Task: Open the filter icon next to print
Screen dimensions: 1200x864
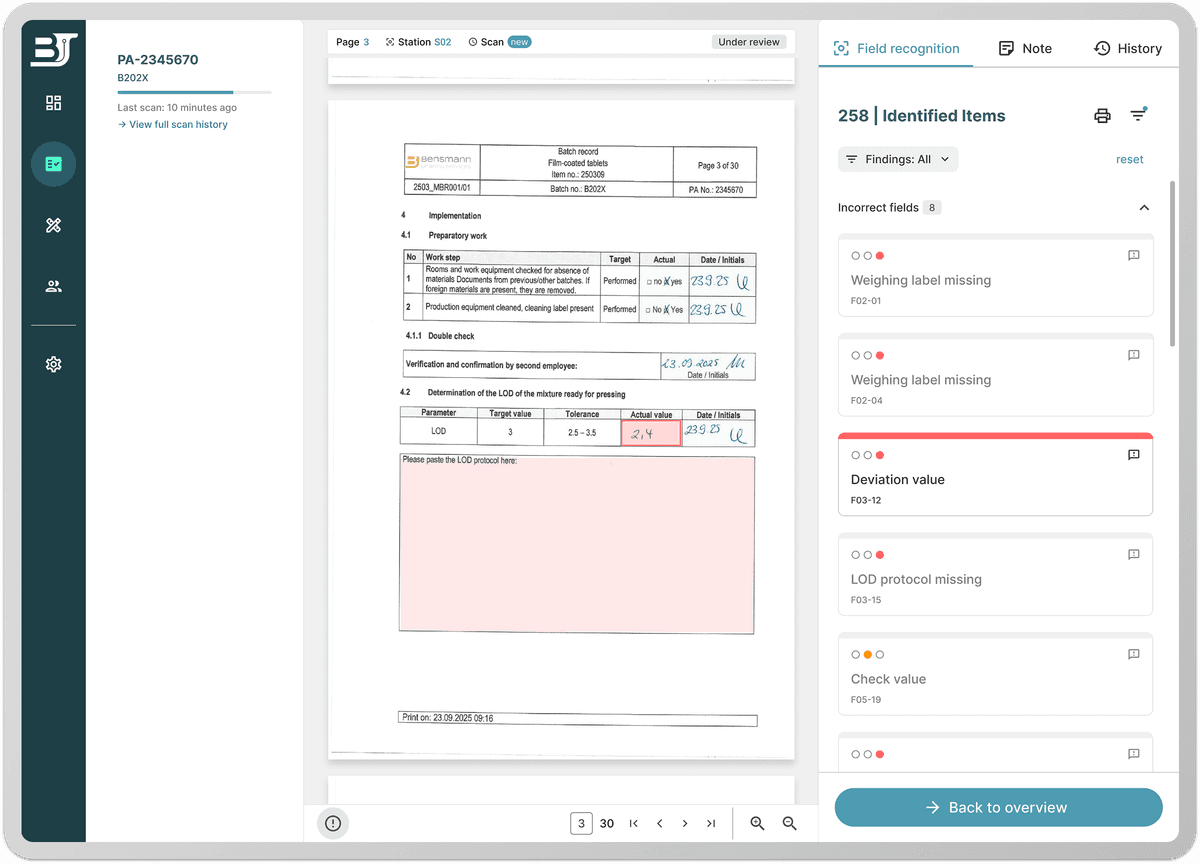Action: tap(1138, 116)
